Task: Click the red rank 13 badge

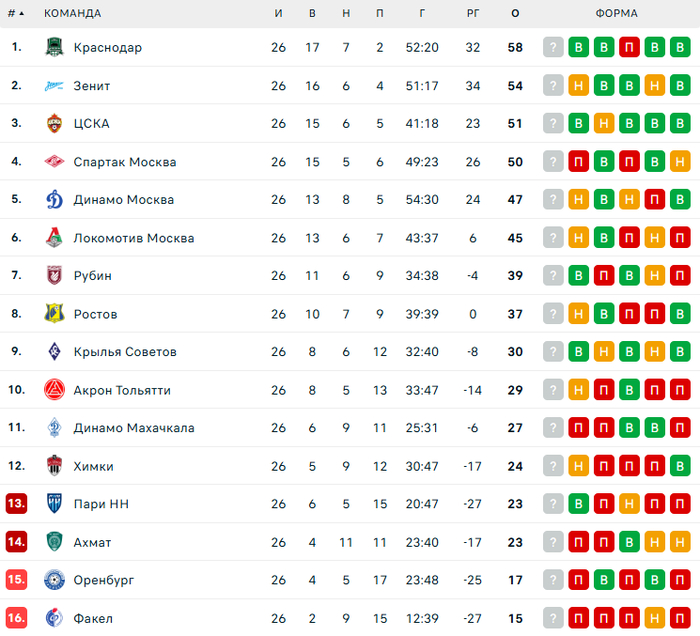Action: (x=16, y=504)
